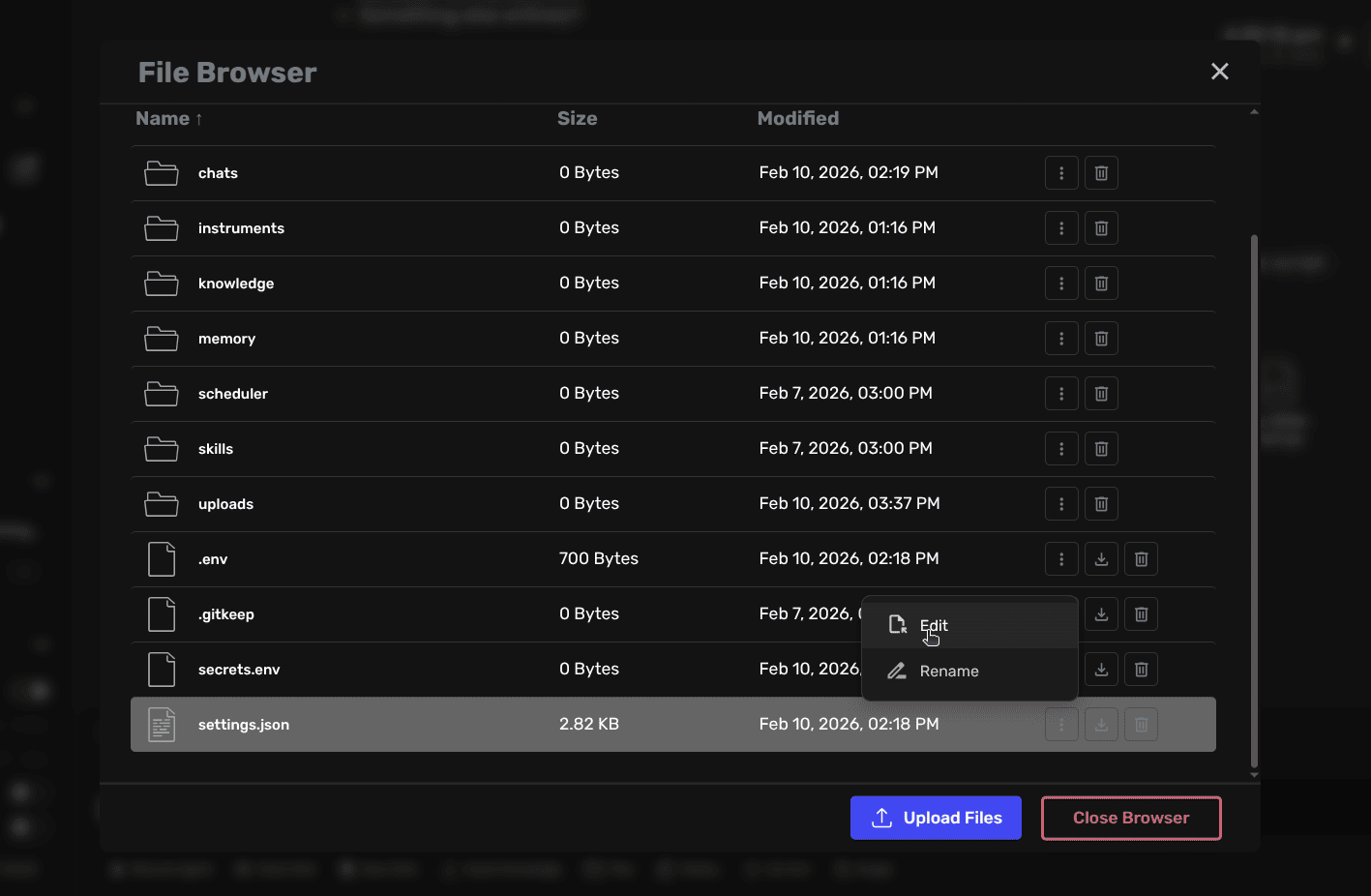
Task: Click the Close Browser button
Action: click(x=1131, y=818)
